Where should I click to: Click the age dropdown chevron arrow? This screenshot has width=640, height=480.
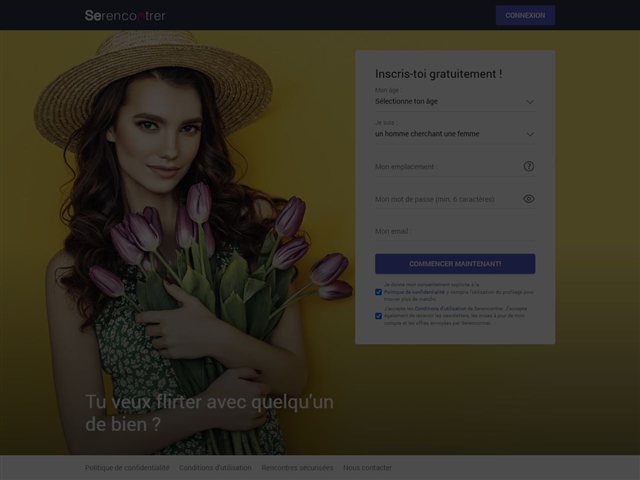click(x=530, y=101)
